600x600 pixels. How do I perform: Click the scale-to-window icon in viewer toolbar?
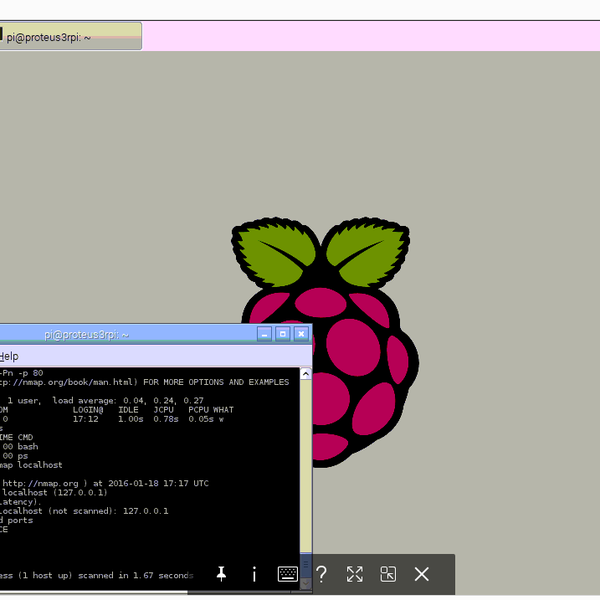coord(388,574)
